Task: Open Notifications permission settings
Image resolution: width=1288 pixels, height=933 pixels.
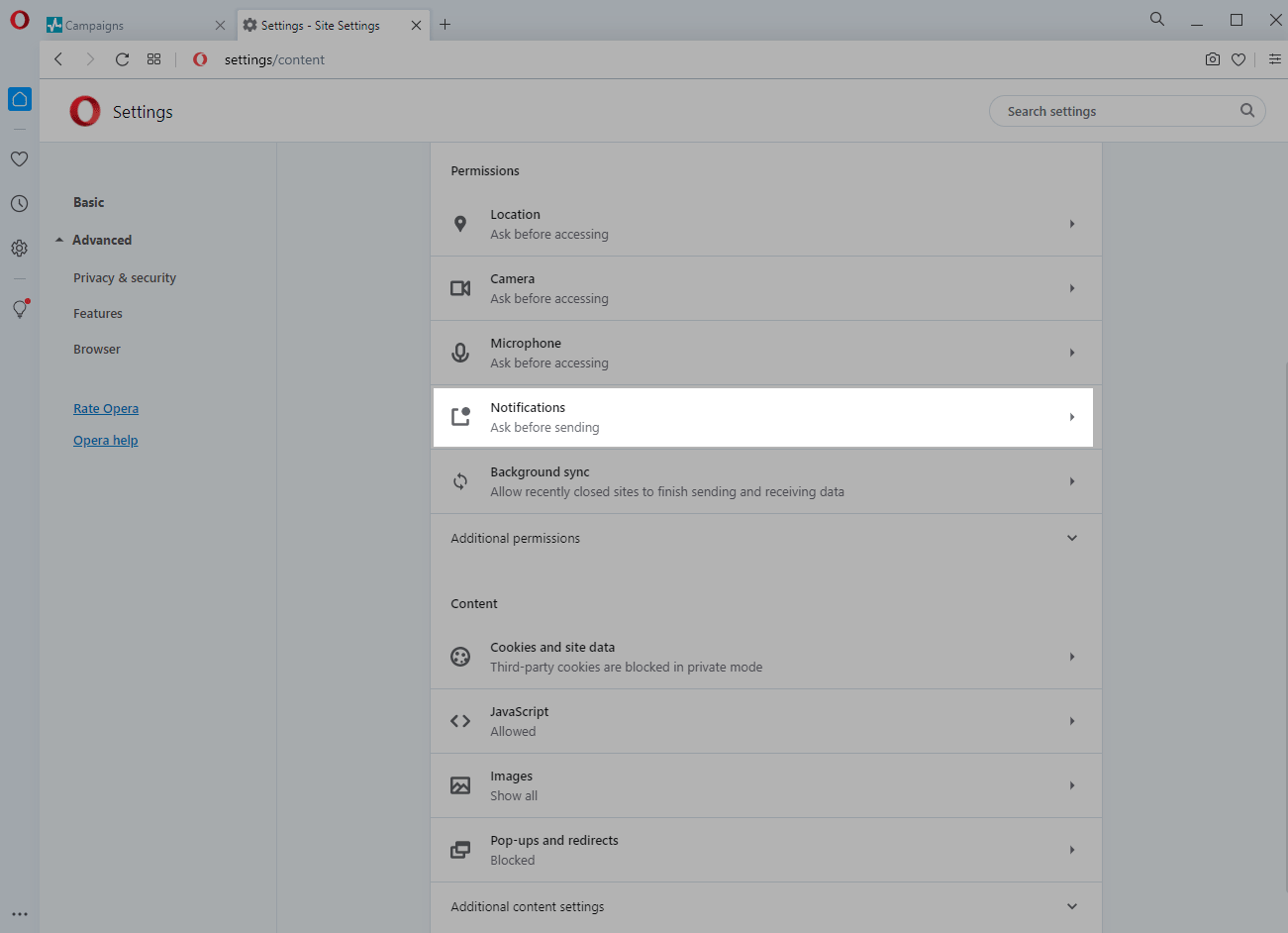Action: (762, 417)
